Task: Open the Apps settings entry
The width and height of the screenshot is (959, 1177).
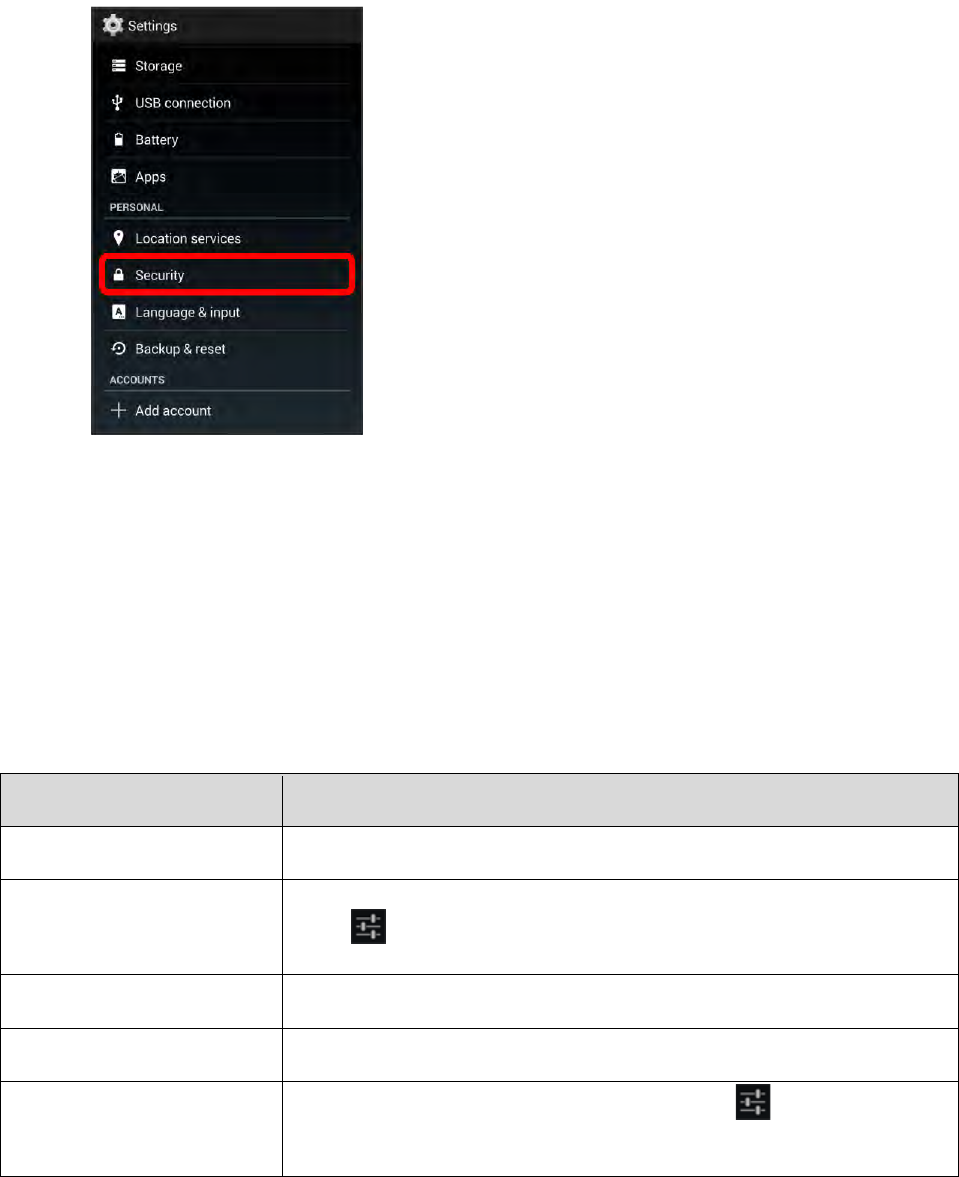Action: [x=227, y=176]
